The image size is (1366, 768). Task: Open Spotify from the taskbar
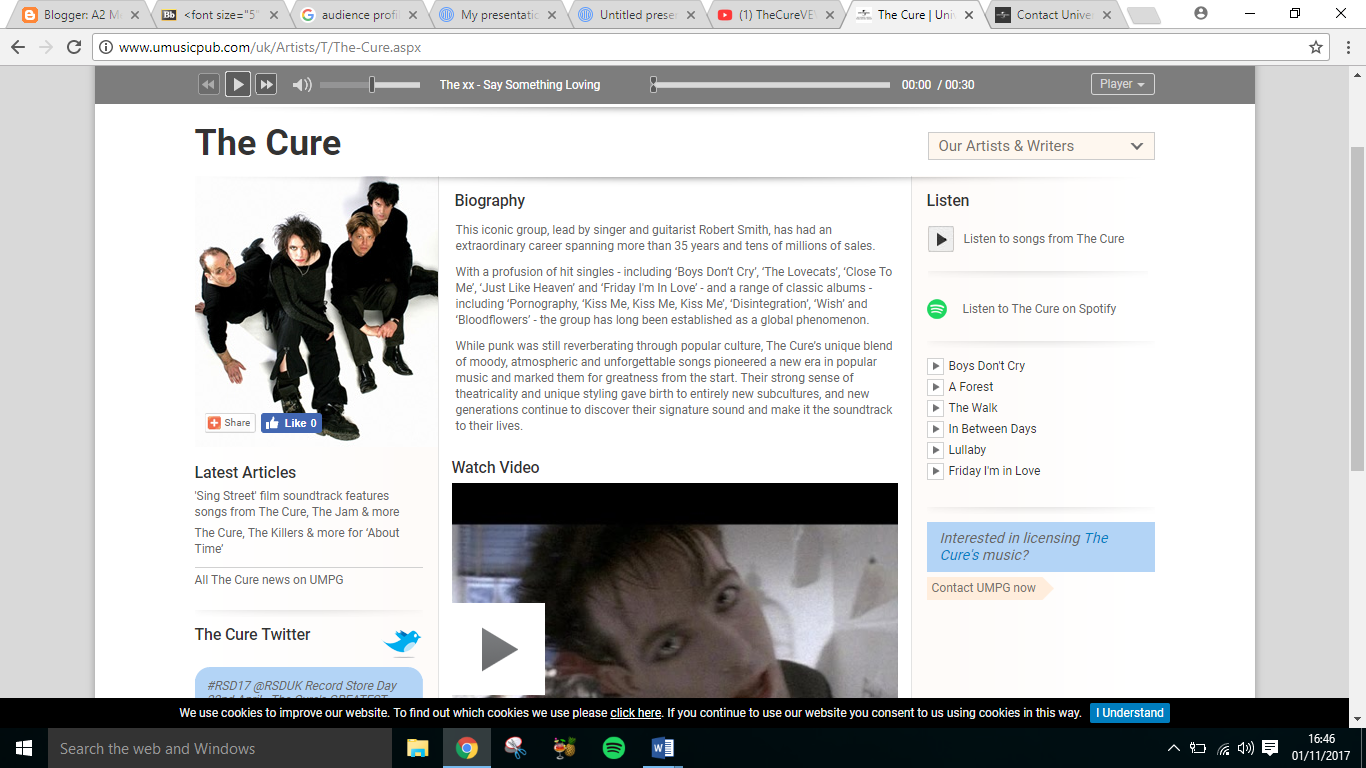tap(614, 748)
